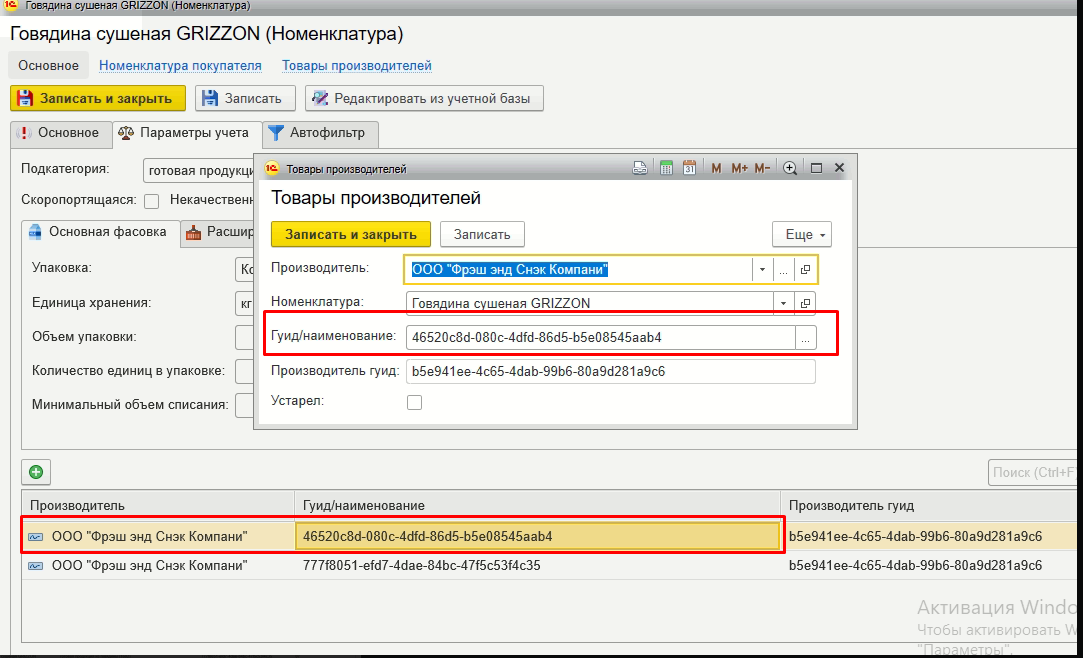This screenshot has height=658, width=1083.
Task: Click the M- memory subtract icon
Action: (762, 168)
